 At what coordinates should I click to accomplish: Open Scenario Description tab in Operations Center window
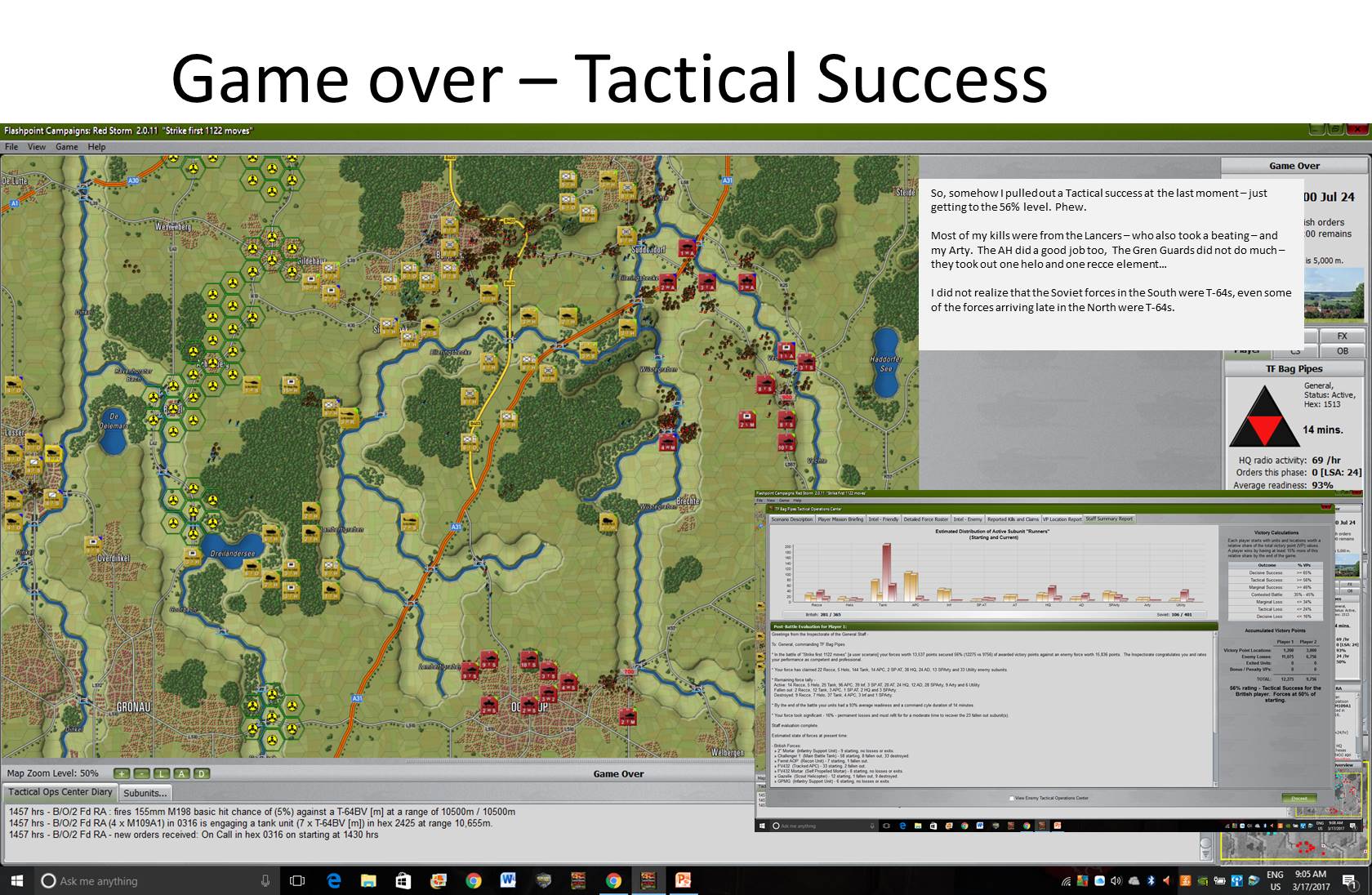[792, 519]
